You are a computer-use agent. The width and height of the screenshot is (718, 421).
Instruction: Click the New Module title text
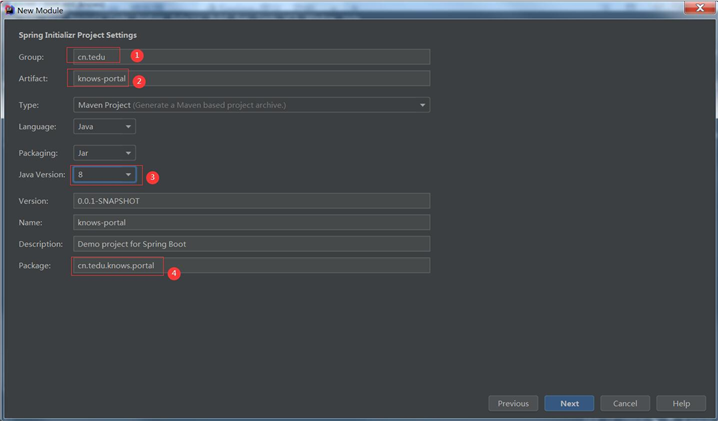pos(40,10)
